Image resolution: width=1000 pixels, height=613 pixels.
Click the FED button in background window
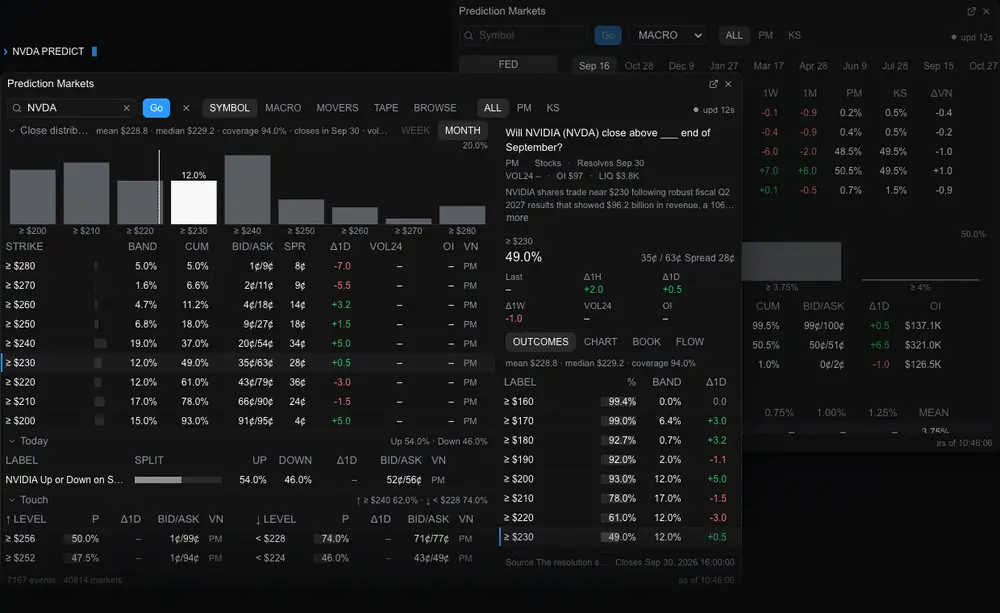[508, 64]
